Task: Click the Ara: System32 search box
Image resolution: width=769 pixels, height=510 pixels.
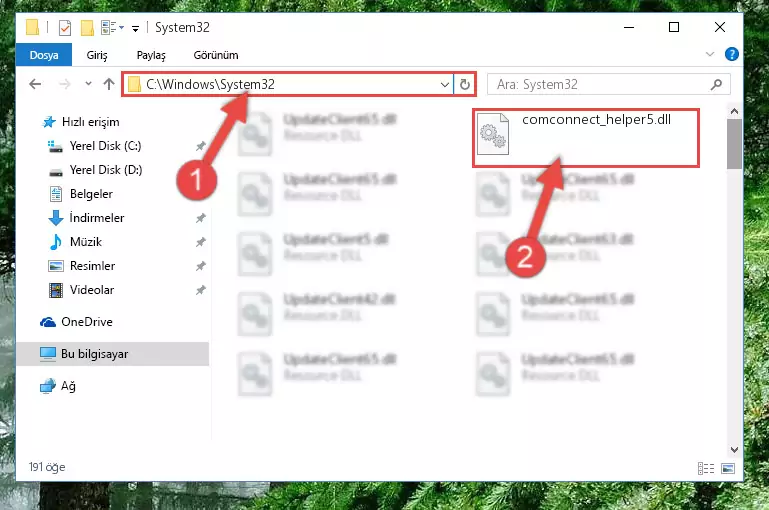Action: [x=609, y=84]
